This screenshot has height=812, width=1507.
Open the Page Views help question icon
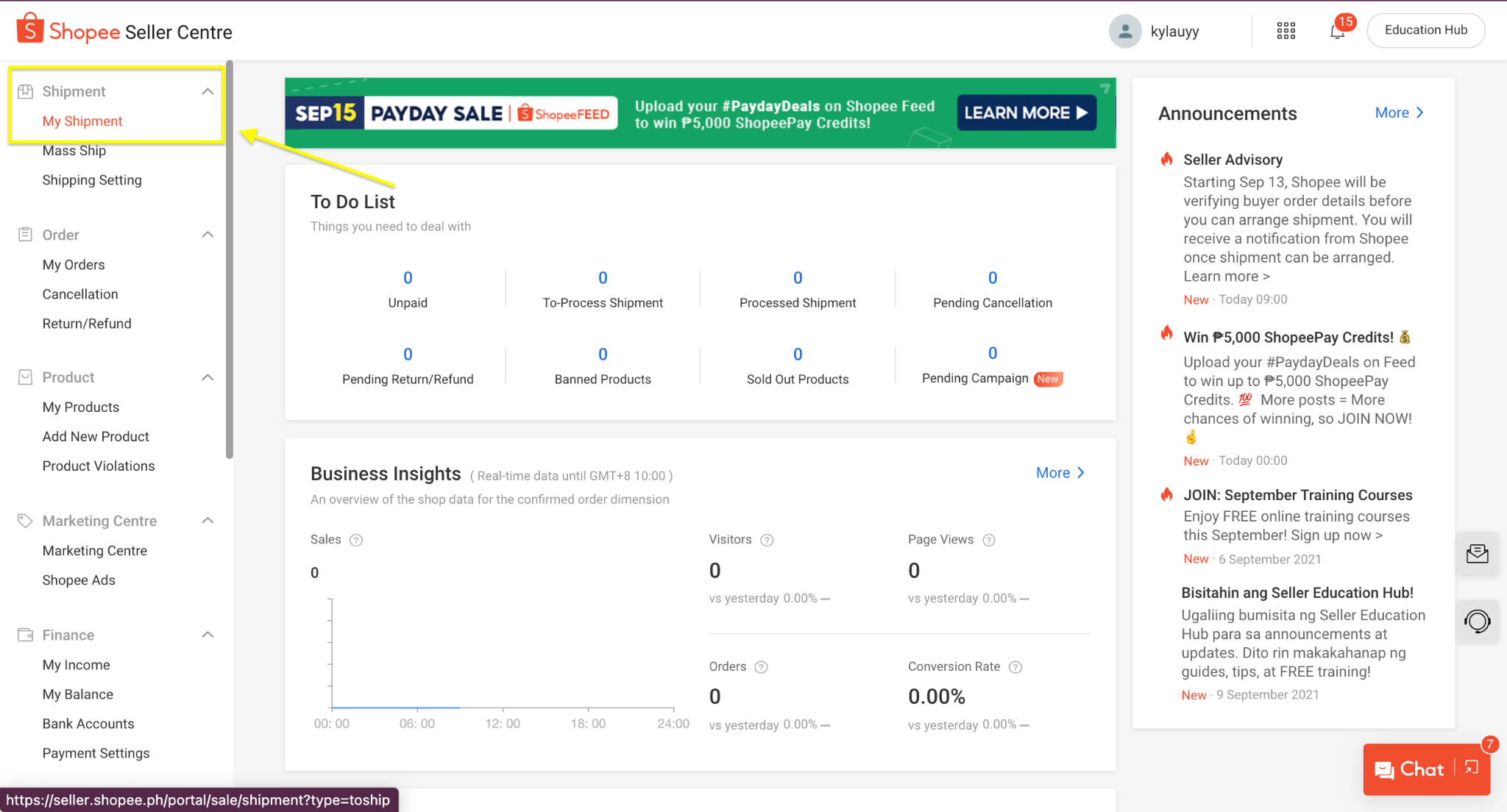tap(989, 540)
